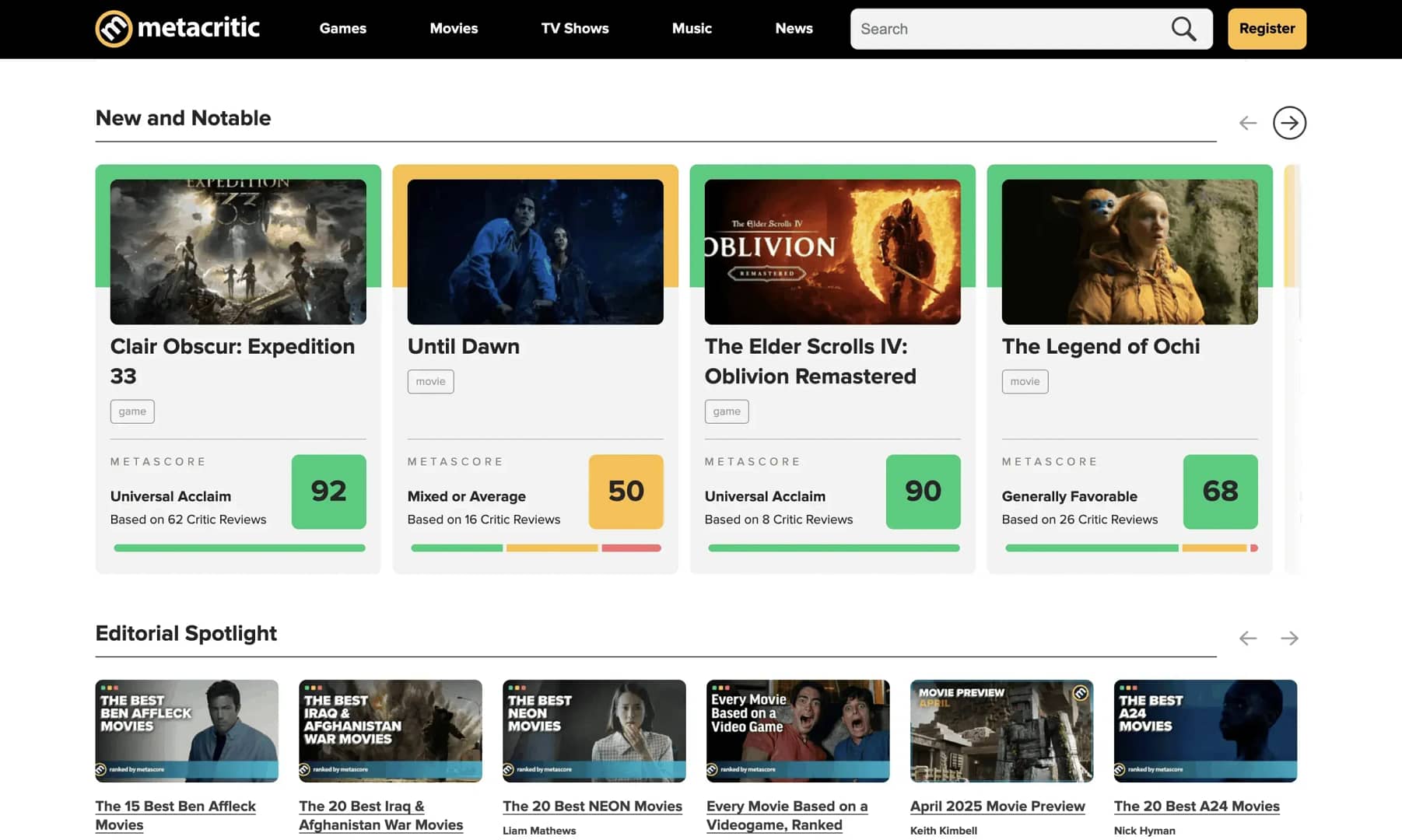Open The 20 Best A24 Movies article
Viewport: 1402px width, 840px height.
(1197, 807)
